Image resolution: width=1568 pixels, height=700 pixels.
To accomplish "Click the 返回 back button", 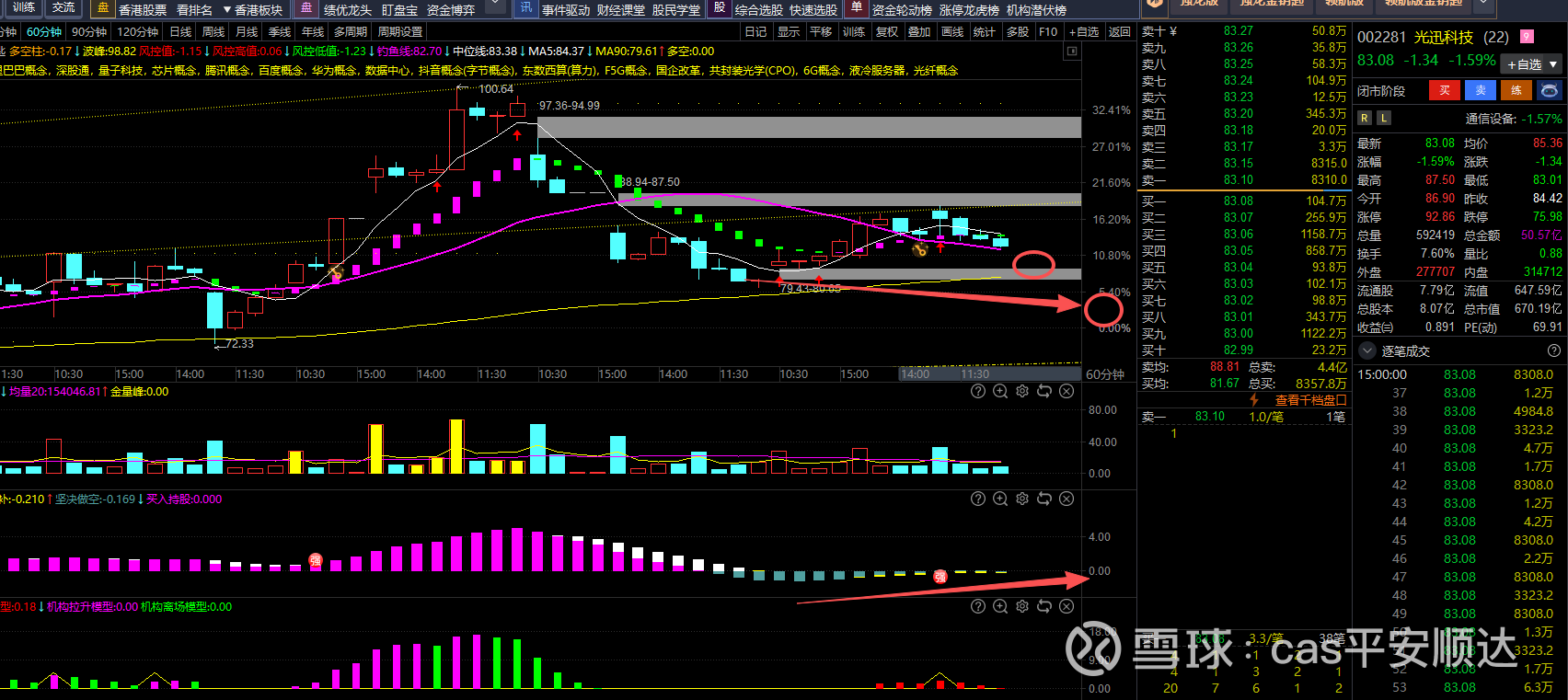I will click(x=1119, y=31).
